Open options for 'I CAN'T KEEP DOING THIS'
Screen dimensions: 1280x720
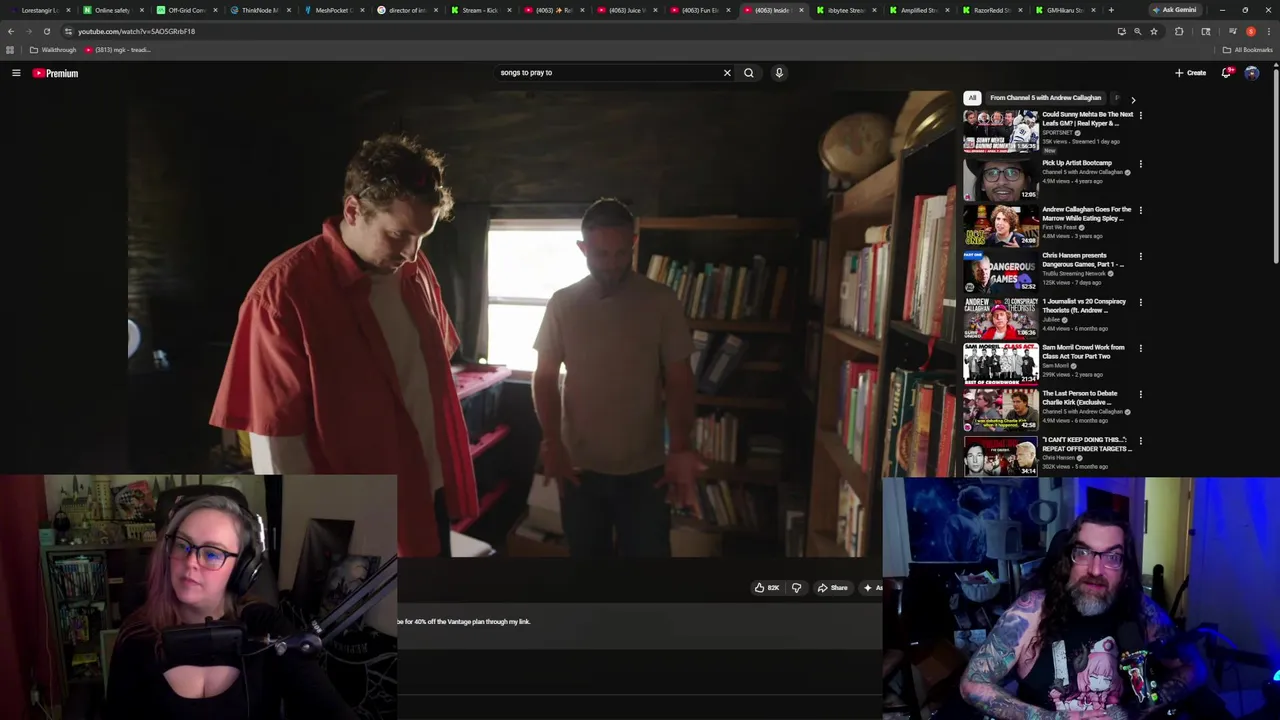point(1140,441)
